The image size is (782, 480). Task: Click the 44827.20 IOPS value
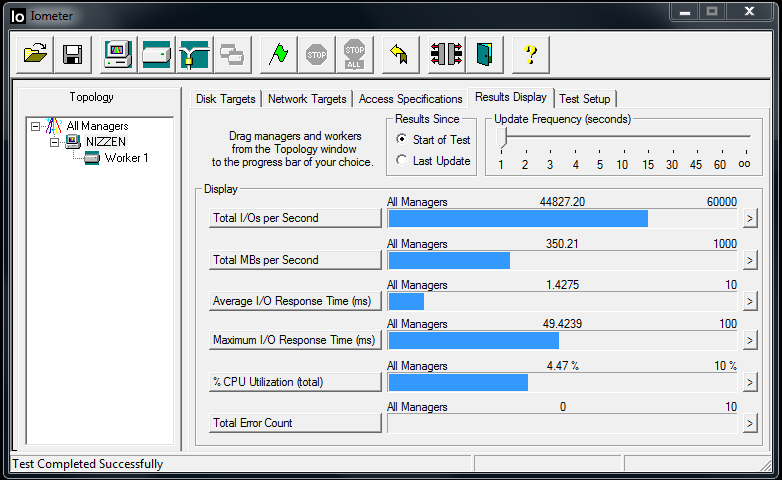click(562, 202)
